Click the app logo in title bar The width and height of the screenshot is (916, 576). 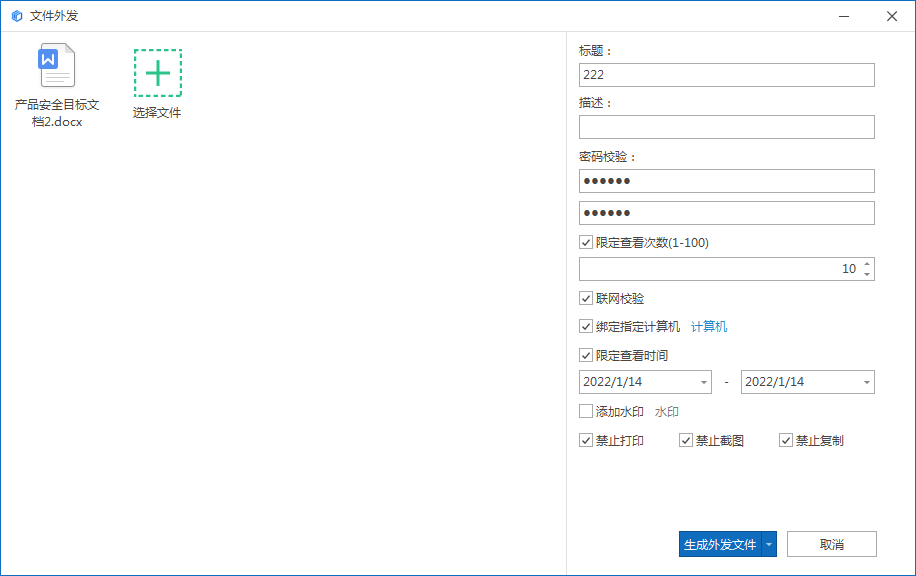click(x=17, y=16)
